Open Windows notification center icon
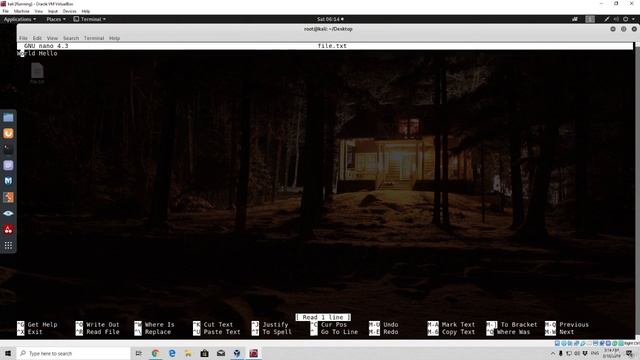 (x=629, y=353)
